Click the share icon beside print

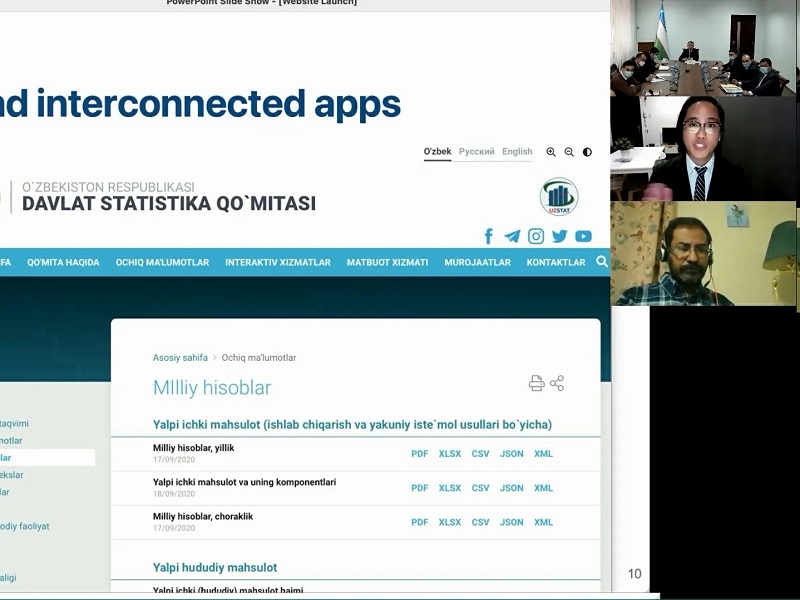(557, 383)
